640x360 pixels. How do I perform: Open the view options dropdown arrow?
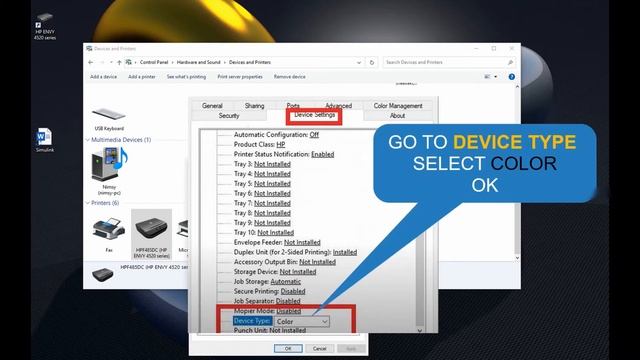tap(496, 77)
